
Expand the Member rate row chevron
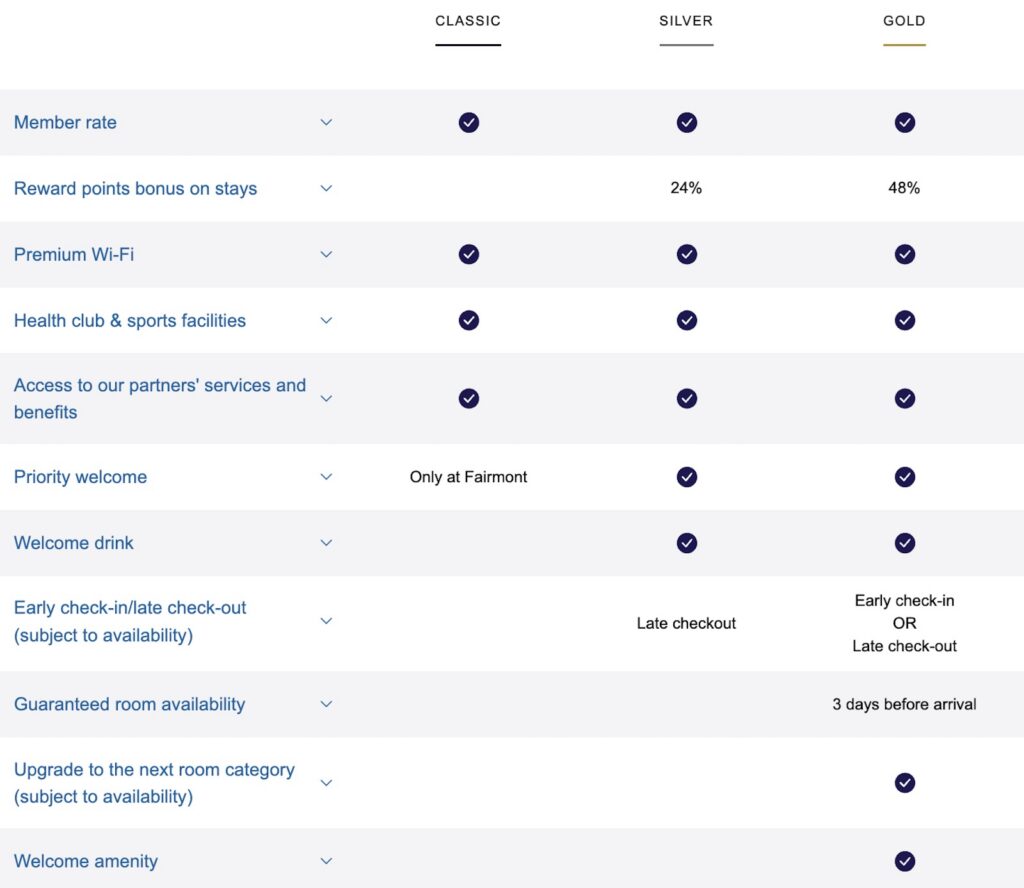(326, 122)
